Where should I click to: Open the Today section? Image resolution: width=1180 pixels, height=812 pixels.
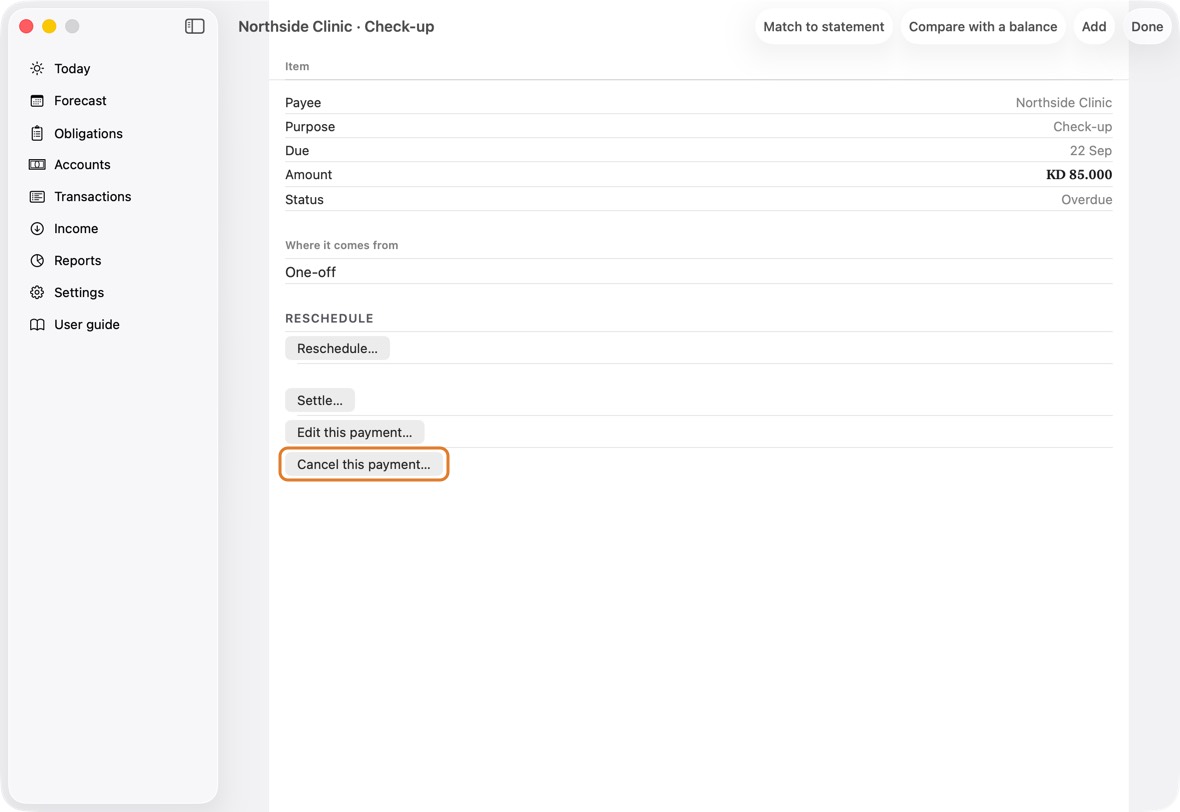coord(72,68)
